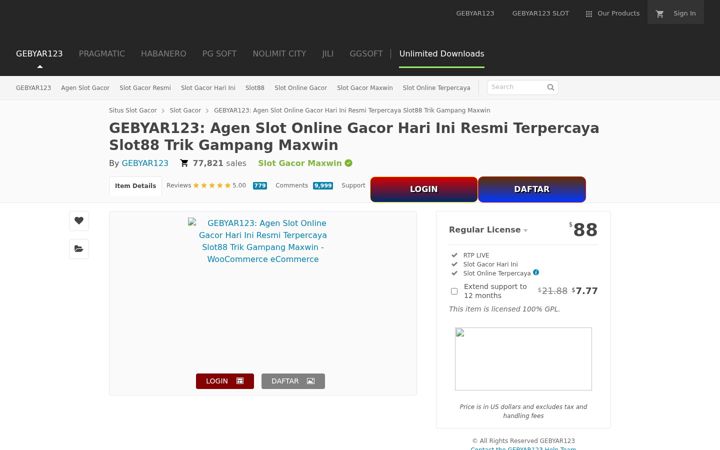
Task: Switch to the Item Details tab
Action: click(135, 186)
